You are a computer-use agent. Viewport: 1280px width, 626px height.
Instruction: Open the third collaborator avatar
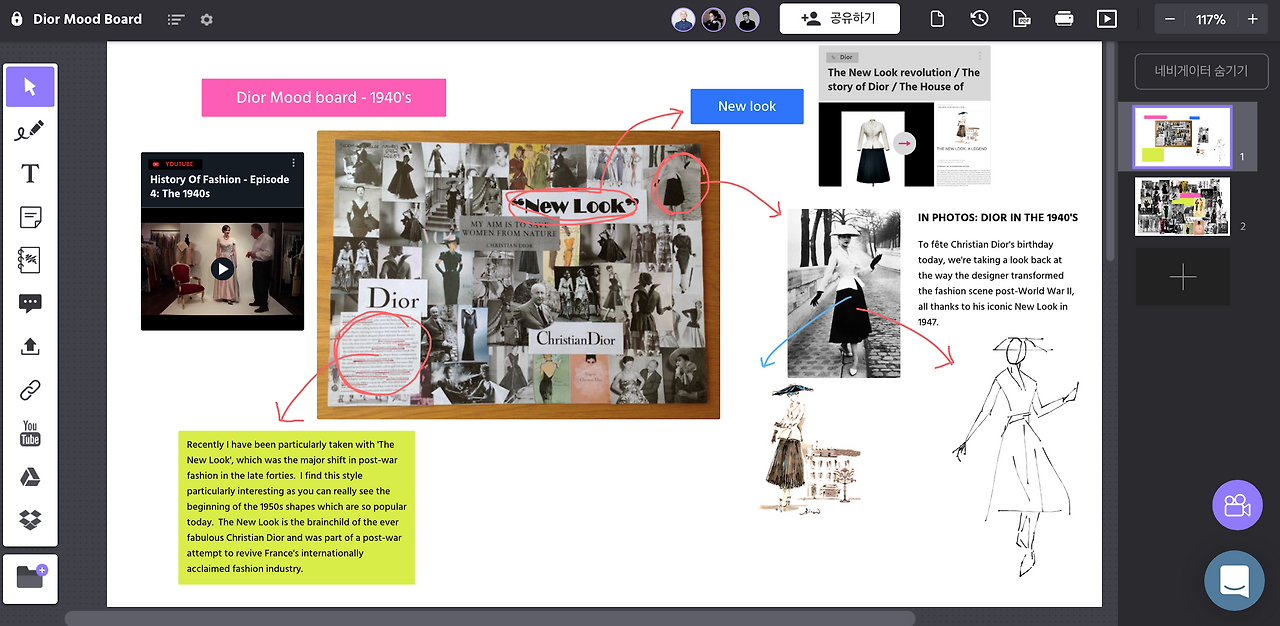[747, 19]
